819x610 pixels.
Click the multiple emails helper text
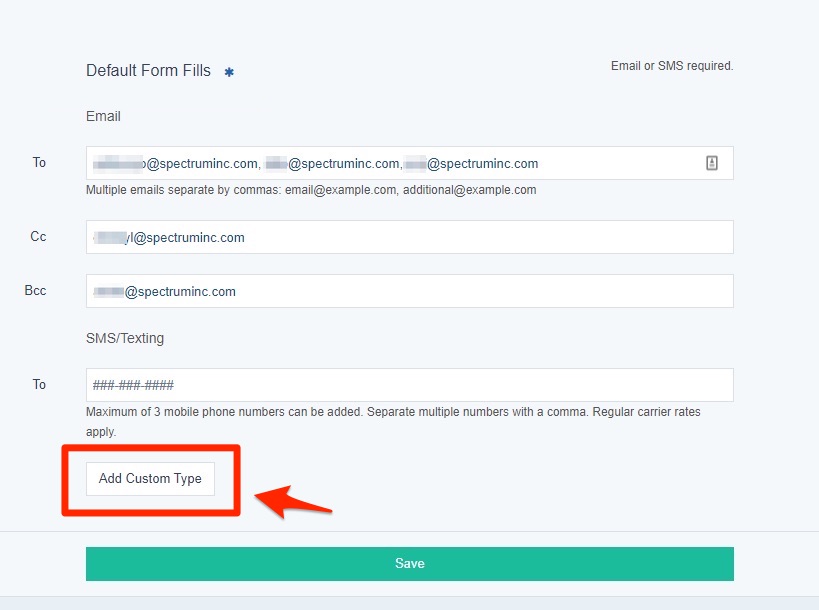311,190
